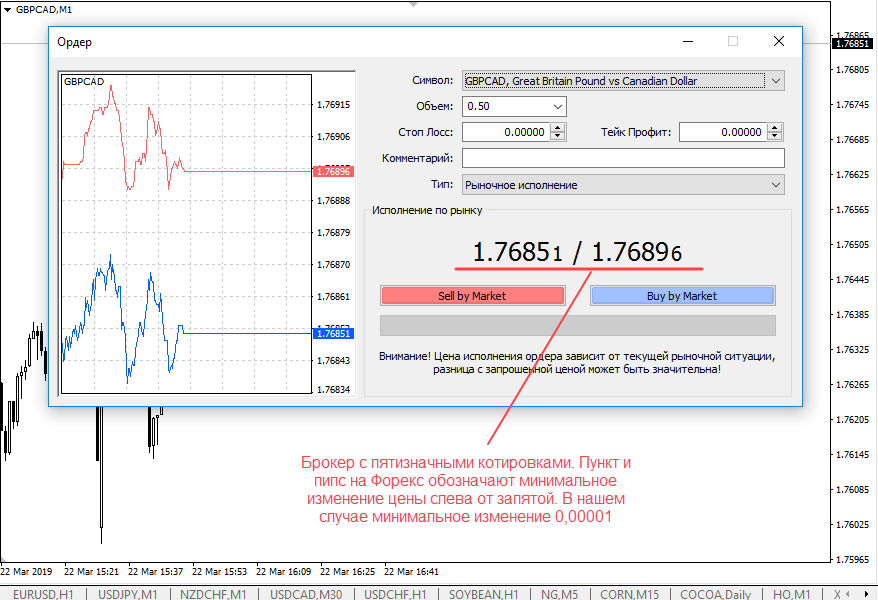Close the Order dialog window
This screenshot has width=878, height=600.
pos(779,41)
